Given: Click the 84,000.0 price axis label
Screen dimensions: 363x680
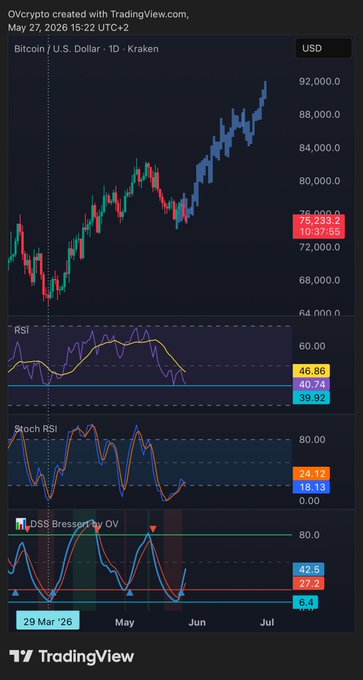Looking at the screenshot, I should click(x=319, y=148).
